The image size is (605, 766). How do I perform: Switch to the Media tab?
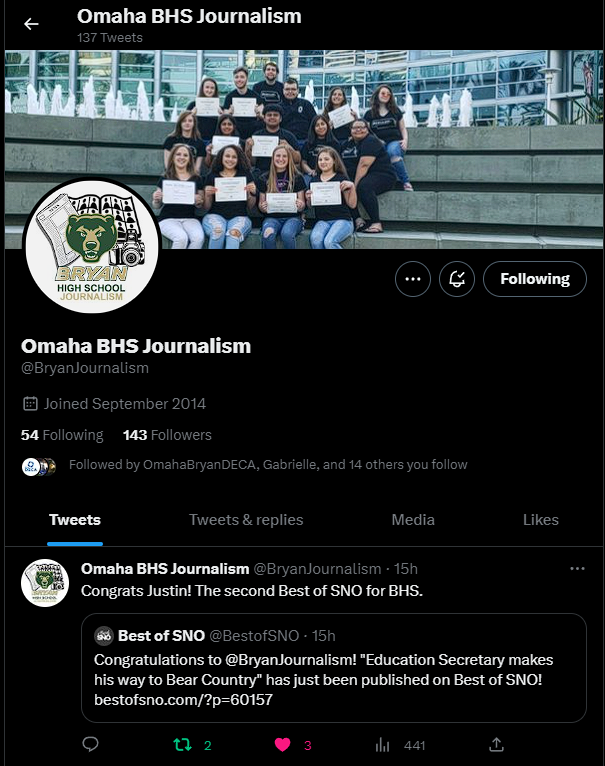tap(413, 520)
